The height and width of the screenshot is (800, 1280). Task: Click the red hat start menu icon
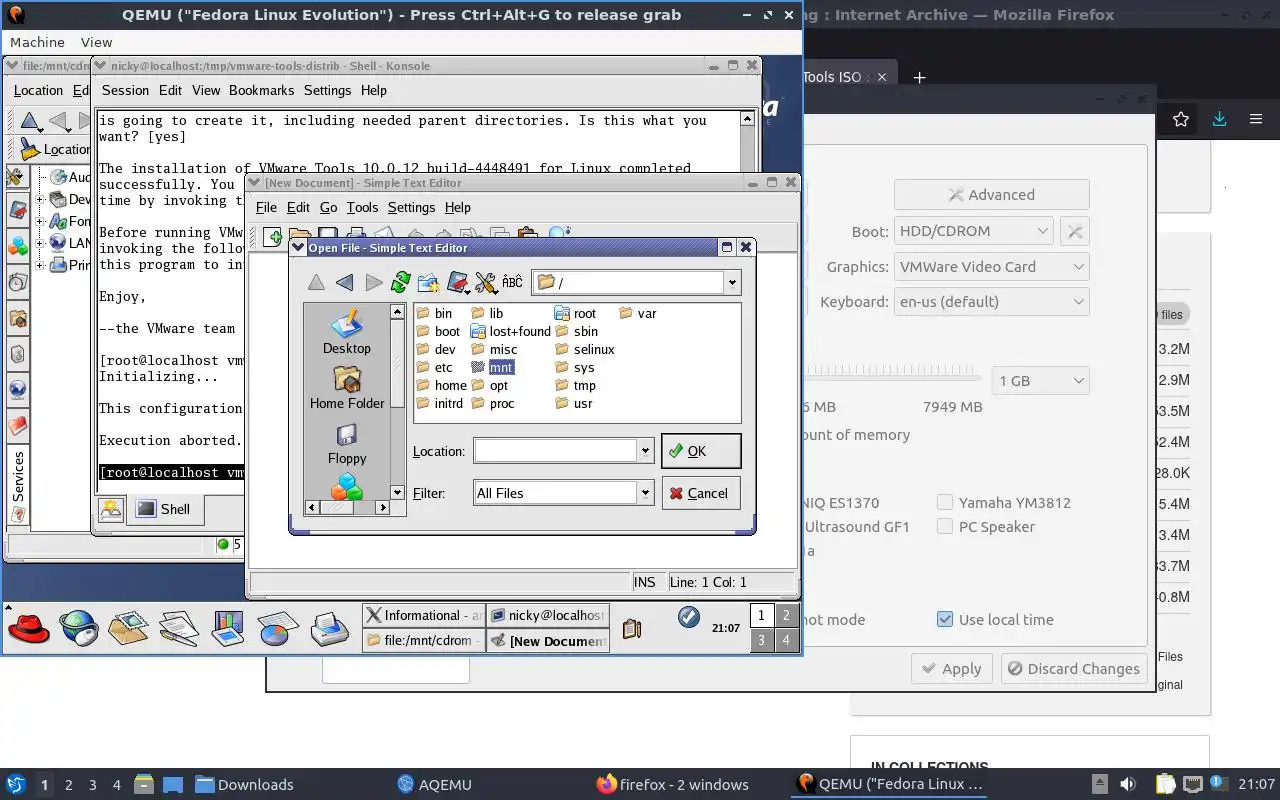[x=29, y=628]
